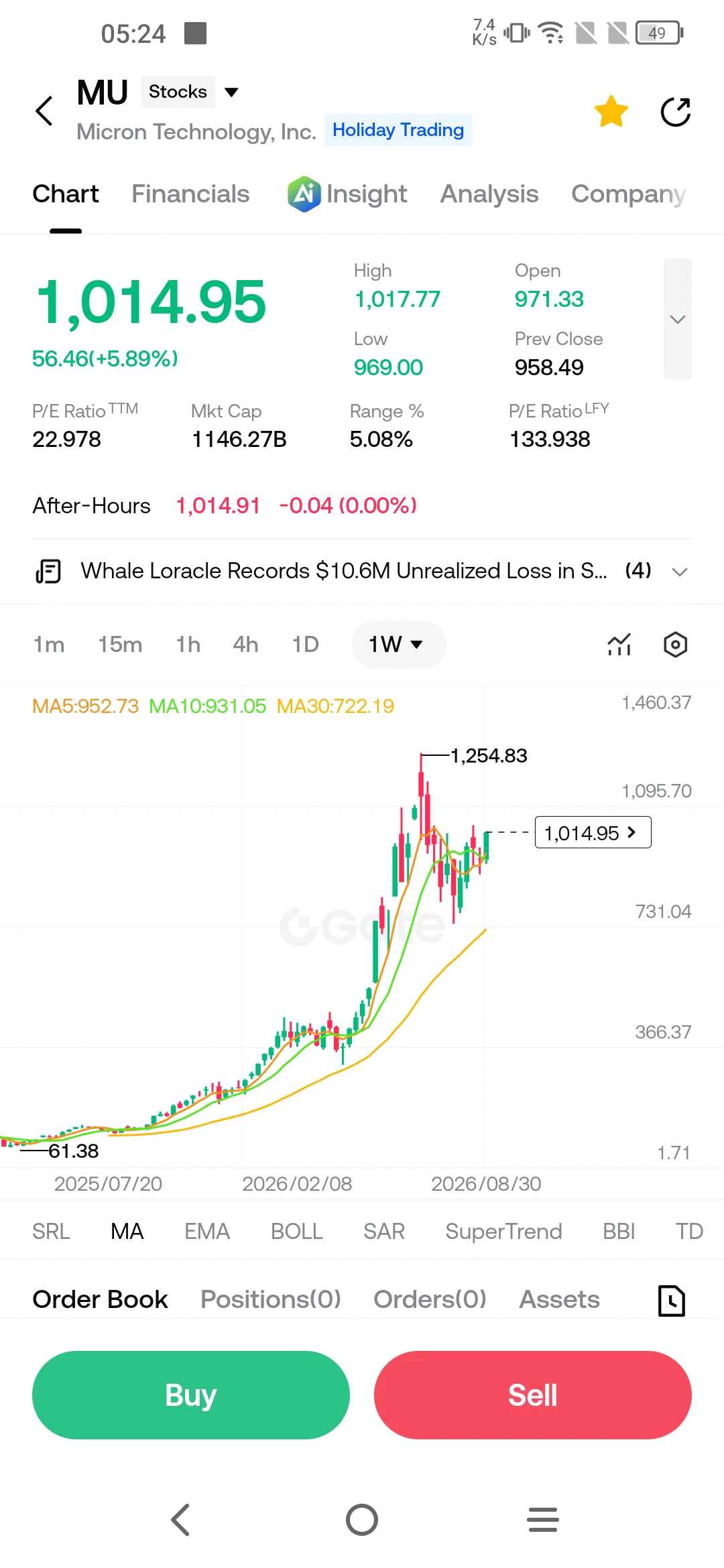Open the Positions(0) tab
This screenshot has width=724, height=1568.
(271, 1300)
